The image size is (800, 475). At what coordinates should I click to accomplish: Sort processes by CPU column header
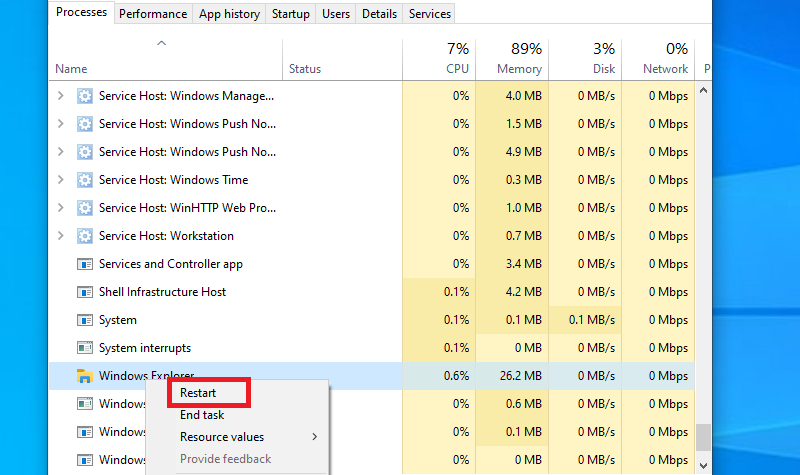point(439,59)
